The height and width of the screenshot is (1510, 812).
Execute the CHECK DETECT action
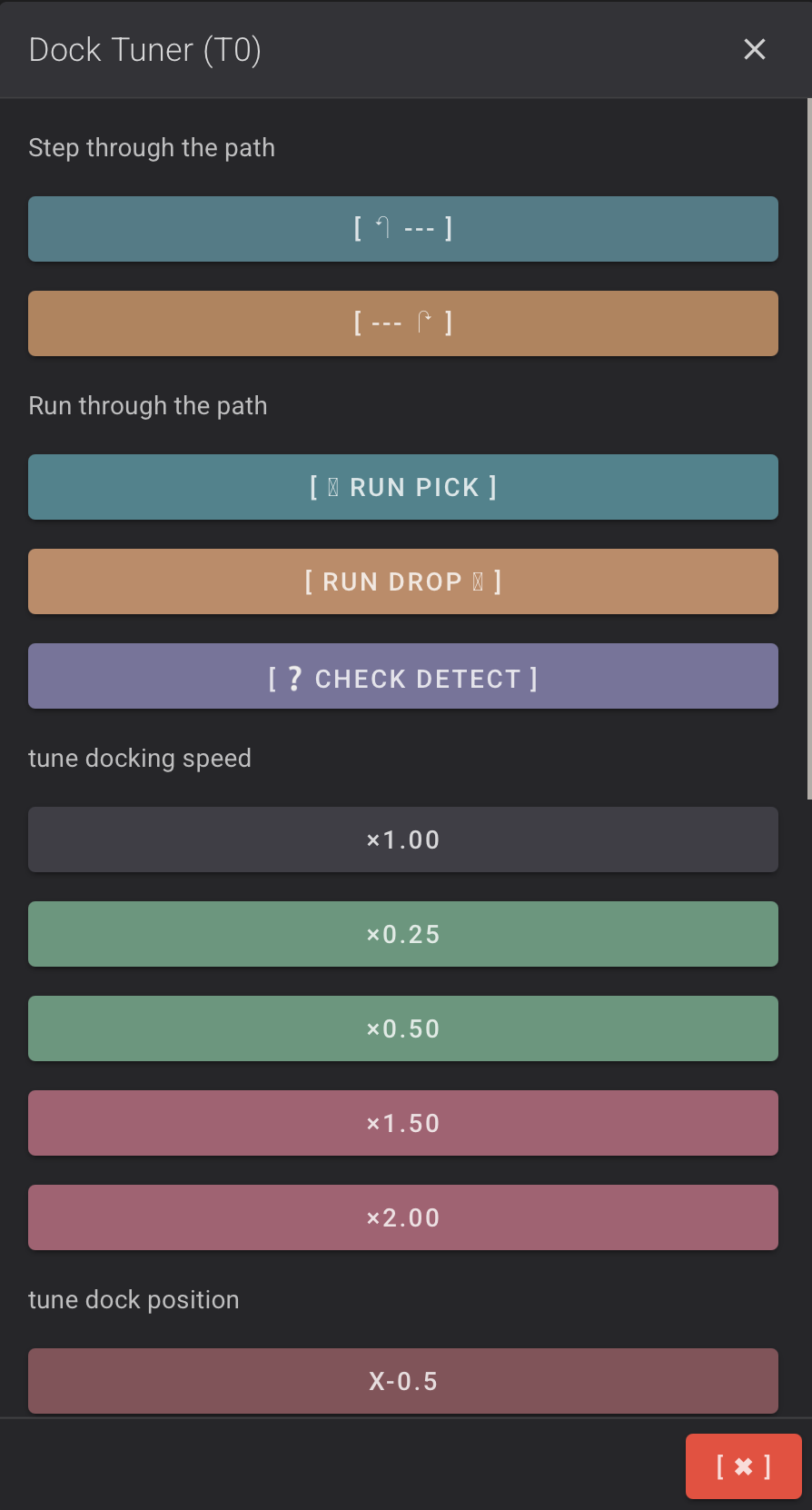click(x=403, y=676)
